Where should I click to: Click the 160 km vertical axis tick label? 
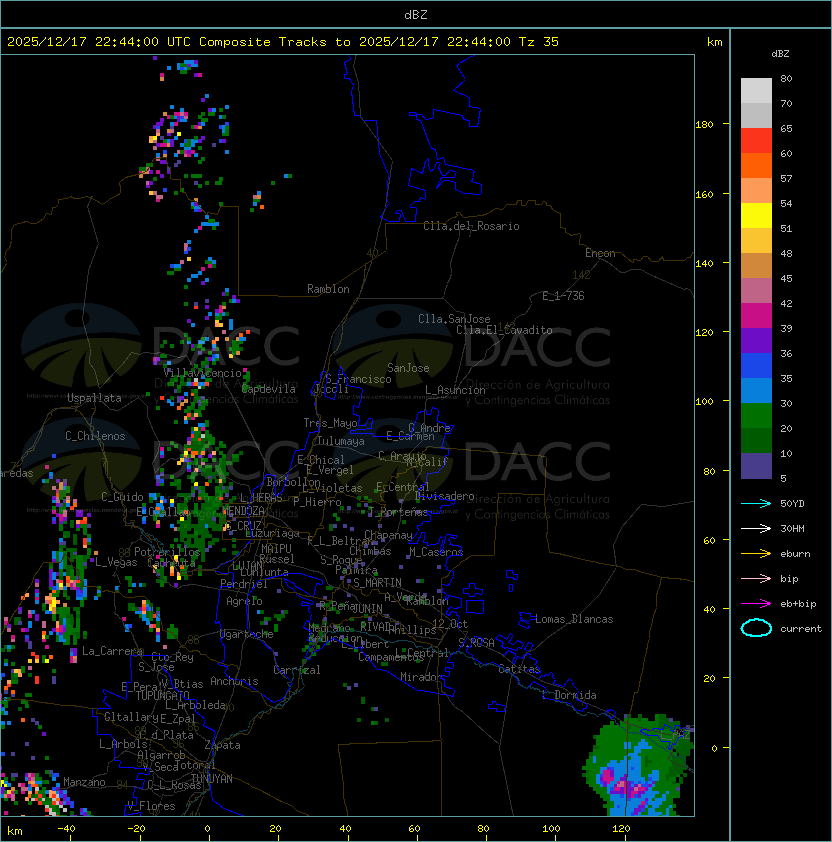tap(704, 194)
